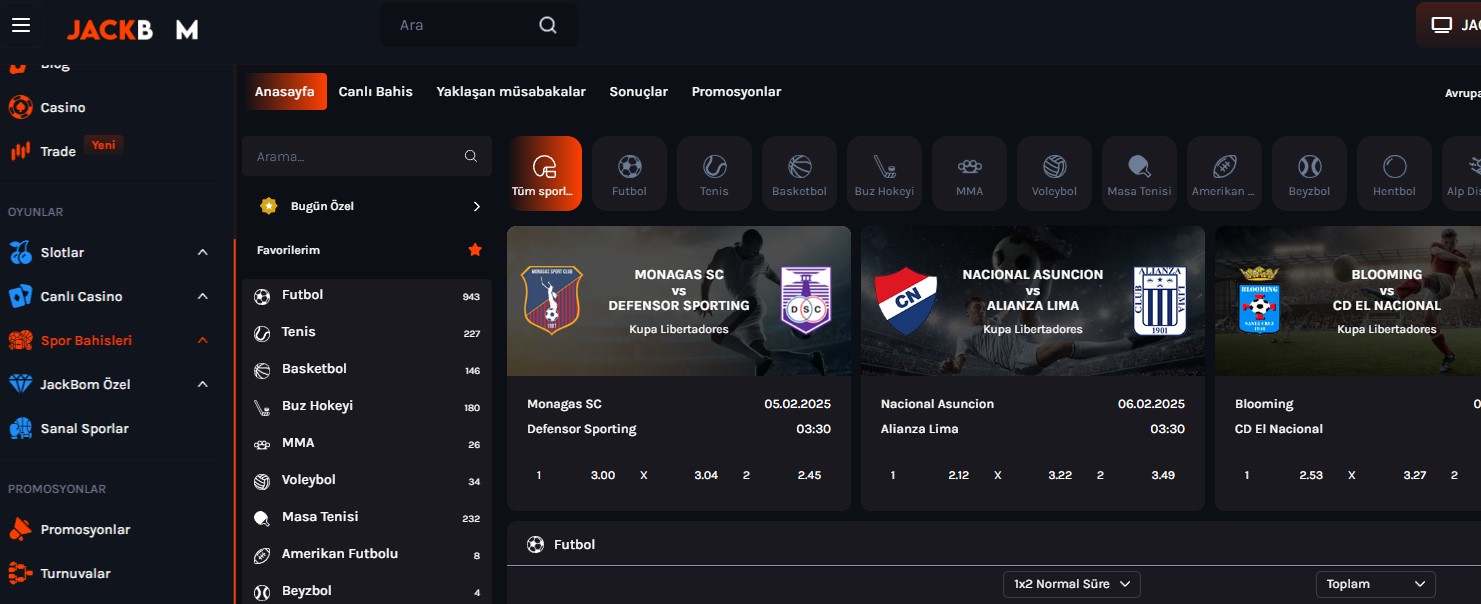Screen dimensions: 1481x604
Task: Open the Sonuçlar tab
Action: [638, 92]
